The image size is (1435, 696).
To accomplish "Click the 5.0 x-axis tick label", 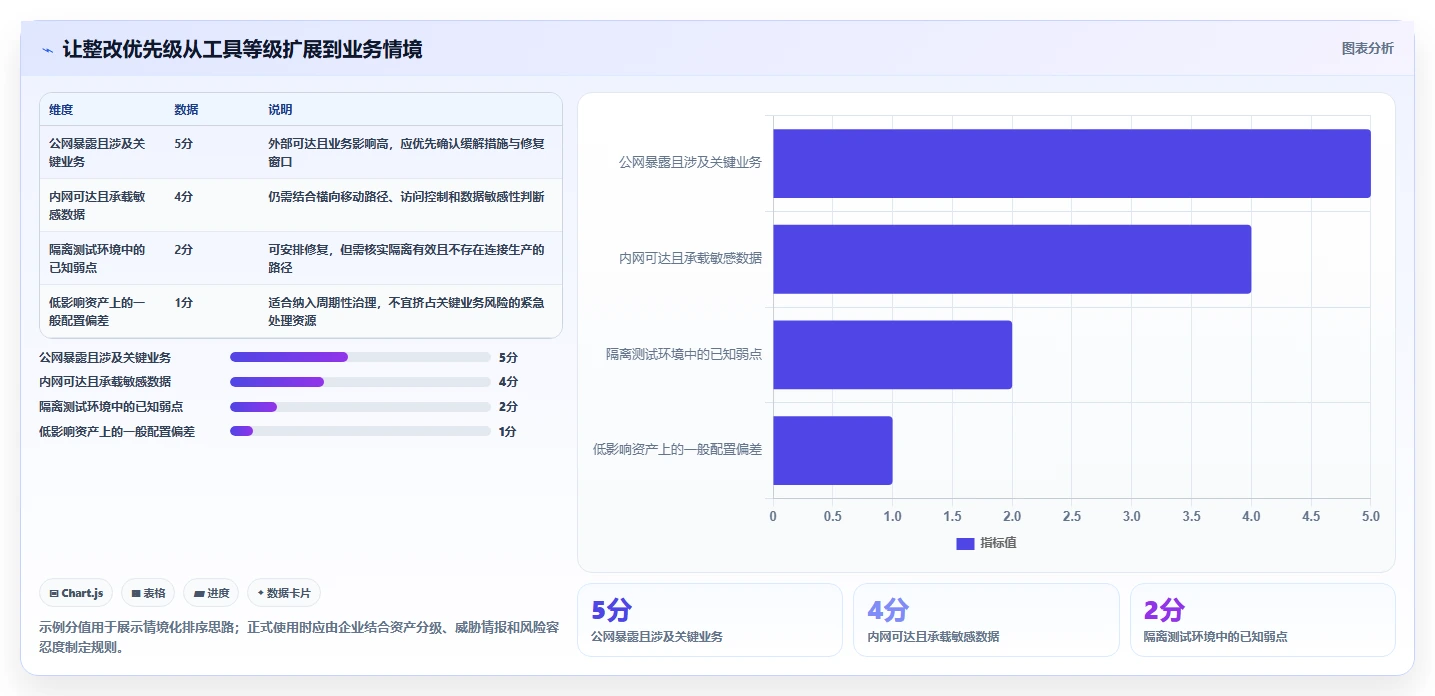I will 1370,516.
